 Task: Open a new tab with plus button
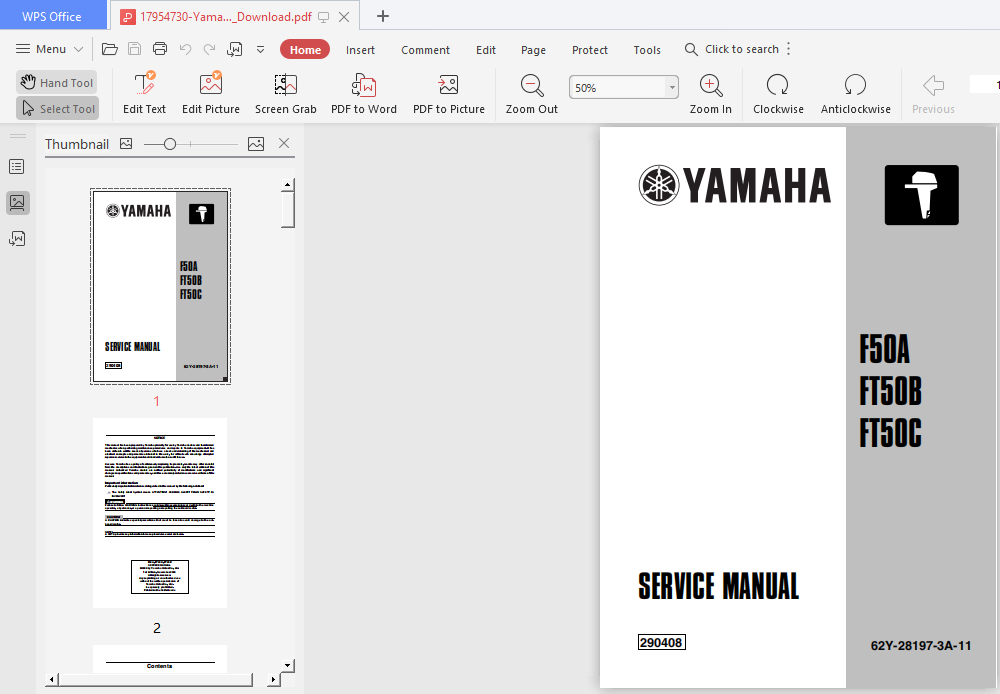383,17
